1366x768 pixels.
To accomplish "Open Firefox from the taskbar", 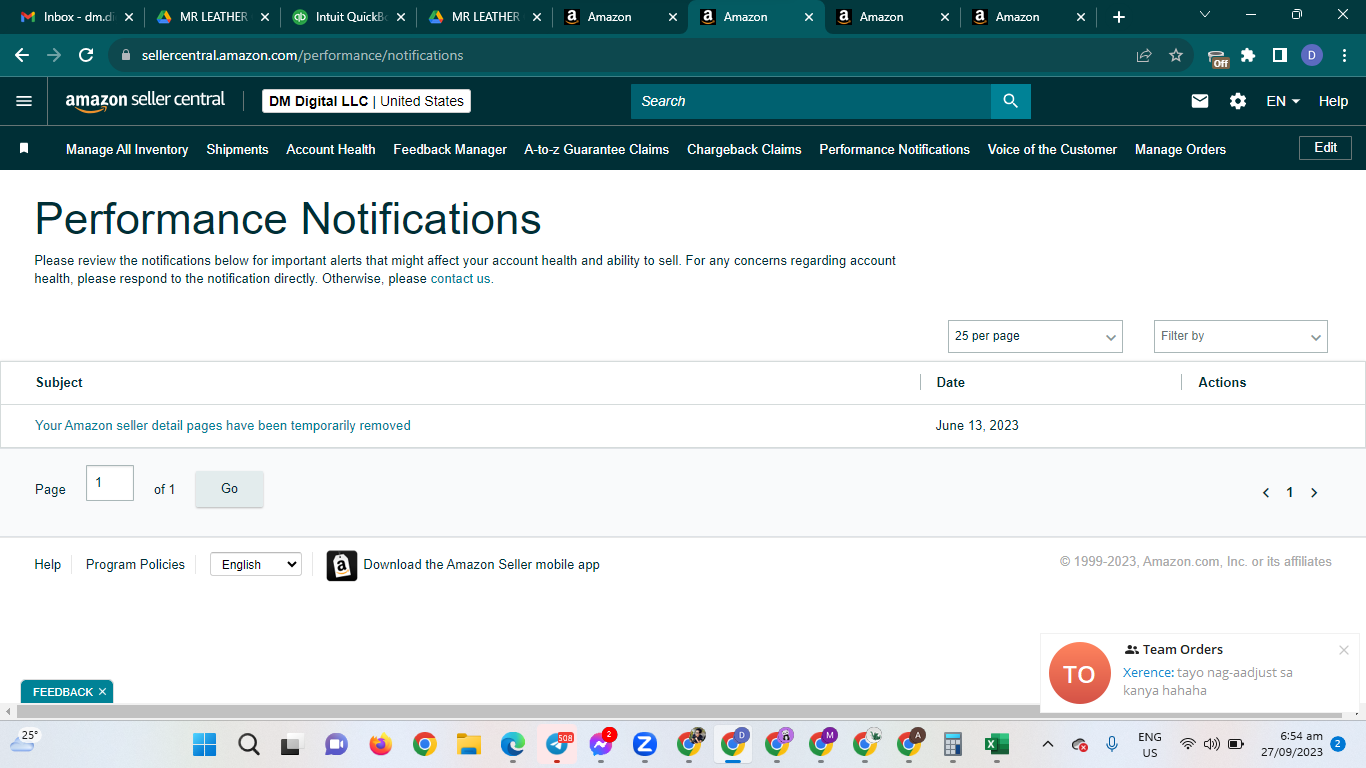I will coord(380,744).
